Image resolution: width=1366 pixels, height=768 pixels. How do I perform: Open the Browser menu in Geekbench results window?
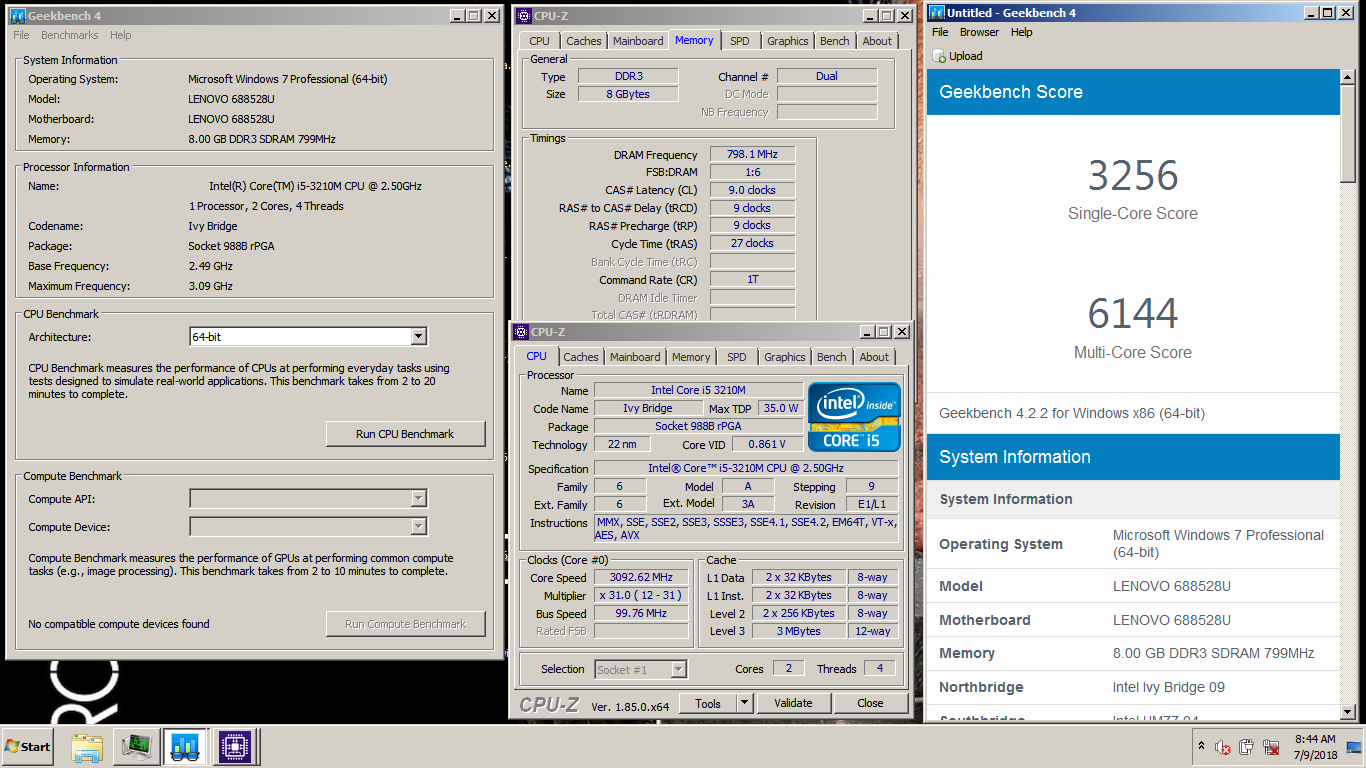pos(979,32)
